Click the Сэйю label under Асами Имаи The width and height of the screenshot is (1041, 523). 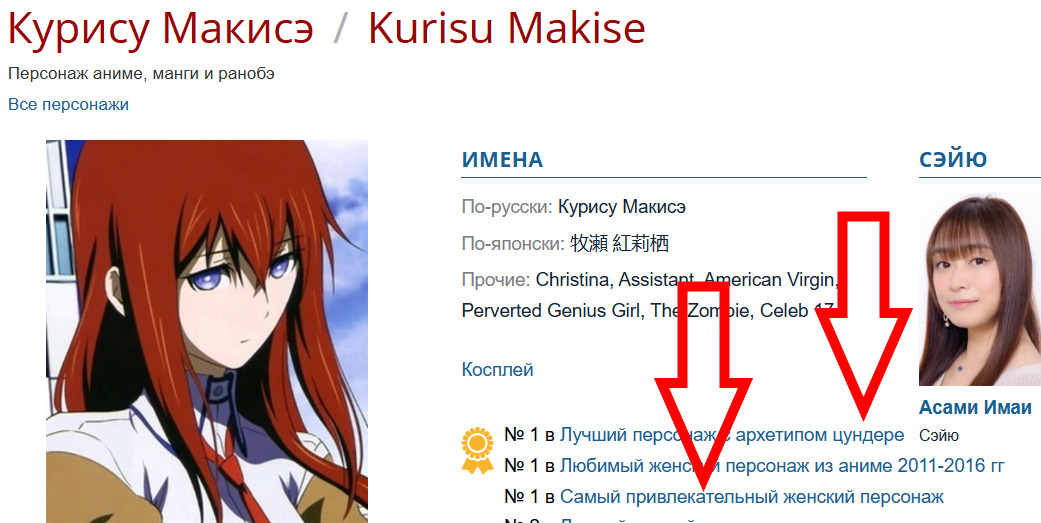[939, 436]
